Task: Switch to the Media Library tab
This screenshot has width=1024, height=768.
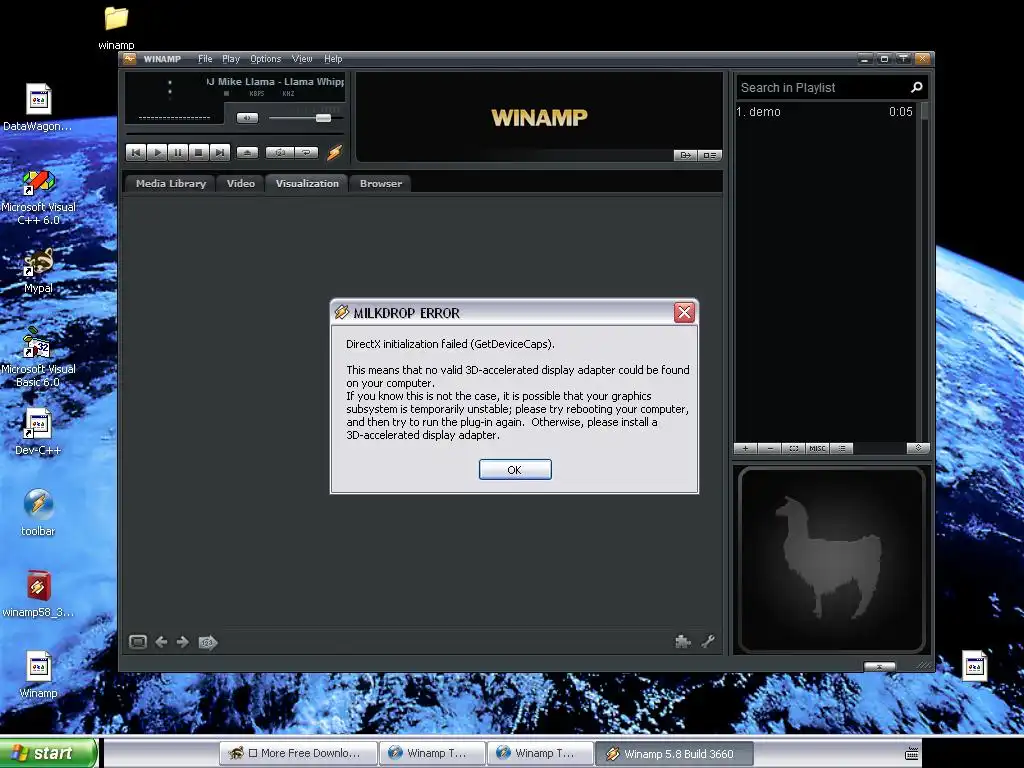Action: coord(170,184)
